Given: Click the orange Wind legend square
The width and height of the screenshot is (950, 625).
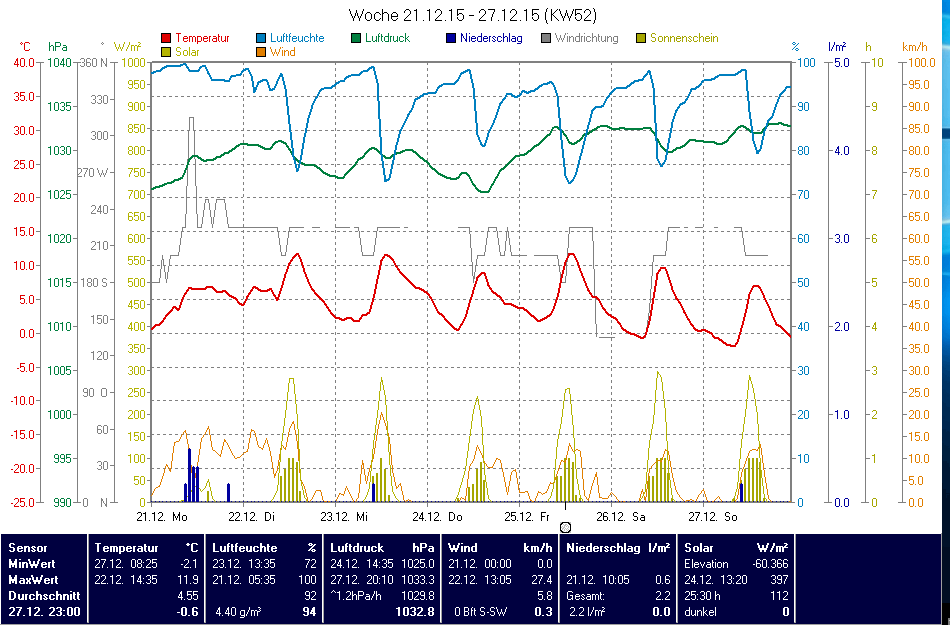Looking at the screenshot, I should pyautogui.click(x=262, y=52).
